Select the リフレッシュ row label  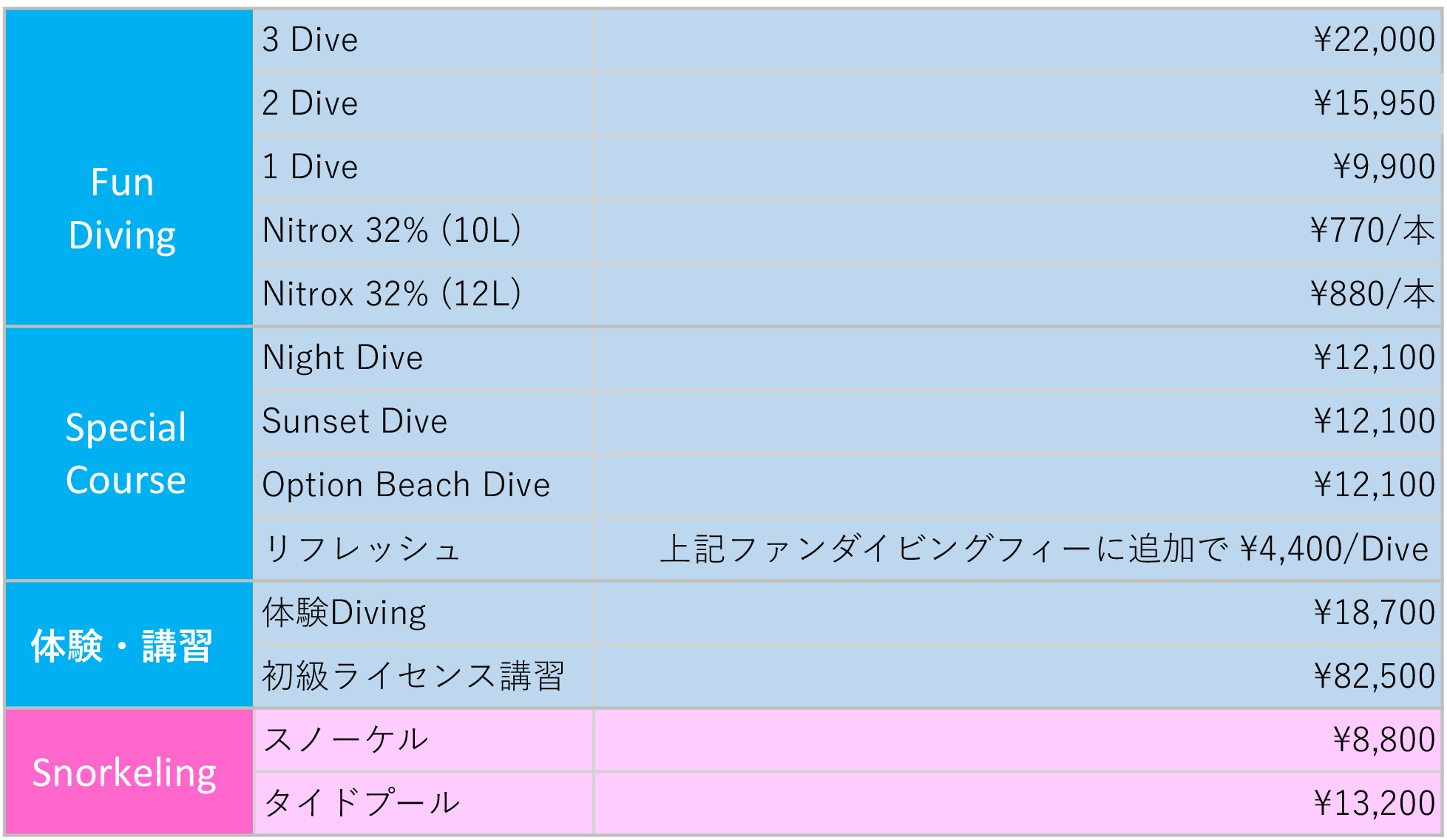pos(362,549)
